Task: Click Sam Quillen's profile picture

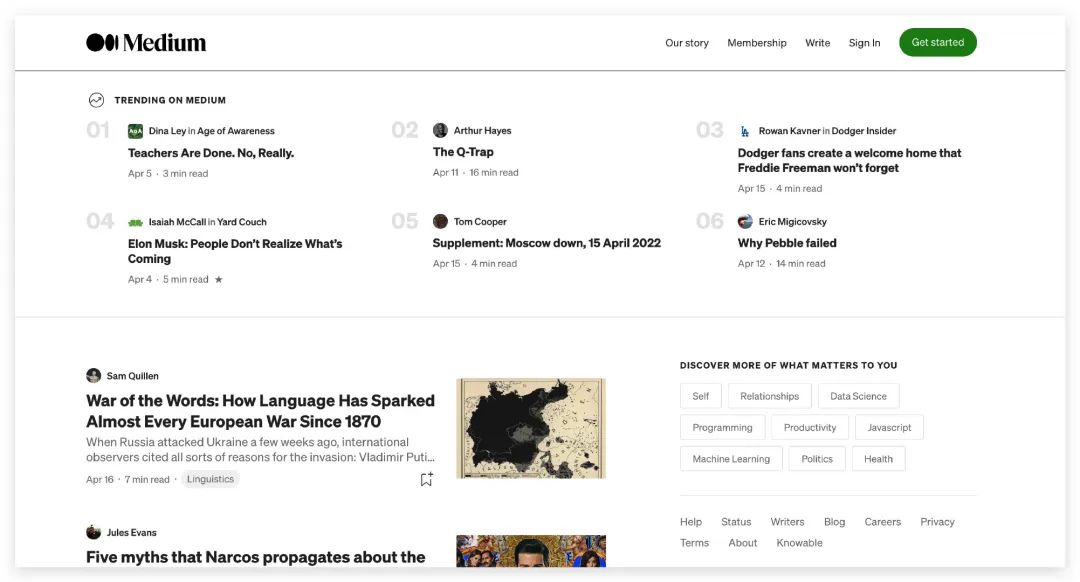Action: 93,376
